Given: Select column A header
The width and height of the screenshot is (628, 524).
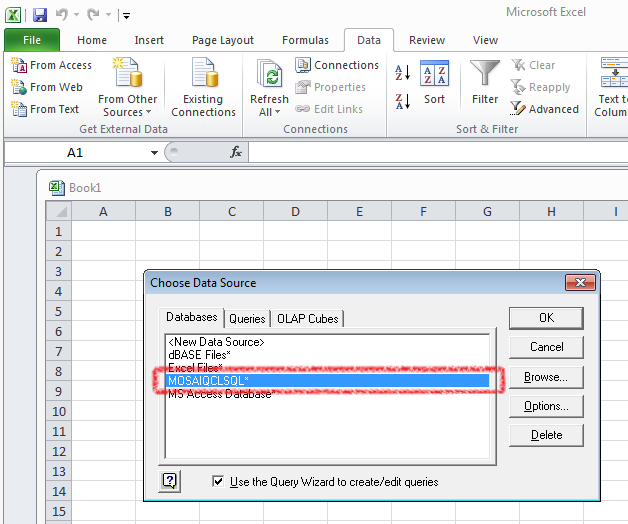Looking at the screenshot, I should [103, 212].
